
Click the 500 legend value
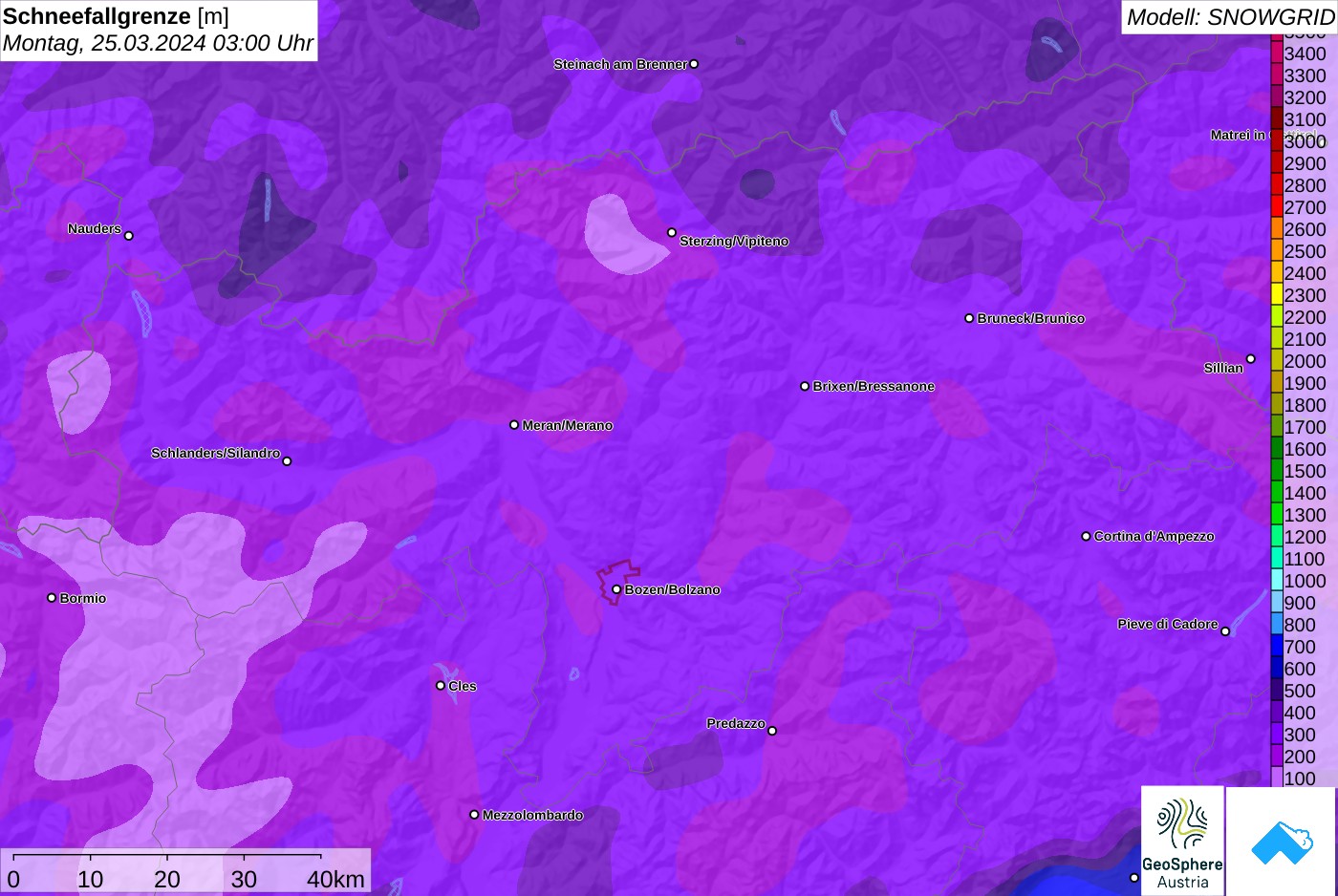pyautogui.click(x=1300, y=691)
